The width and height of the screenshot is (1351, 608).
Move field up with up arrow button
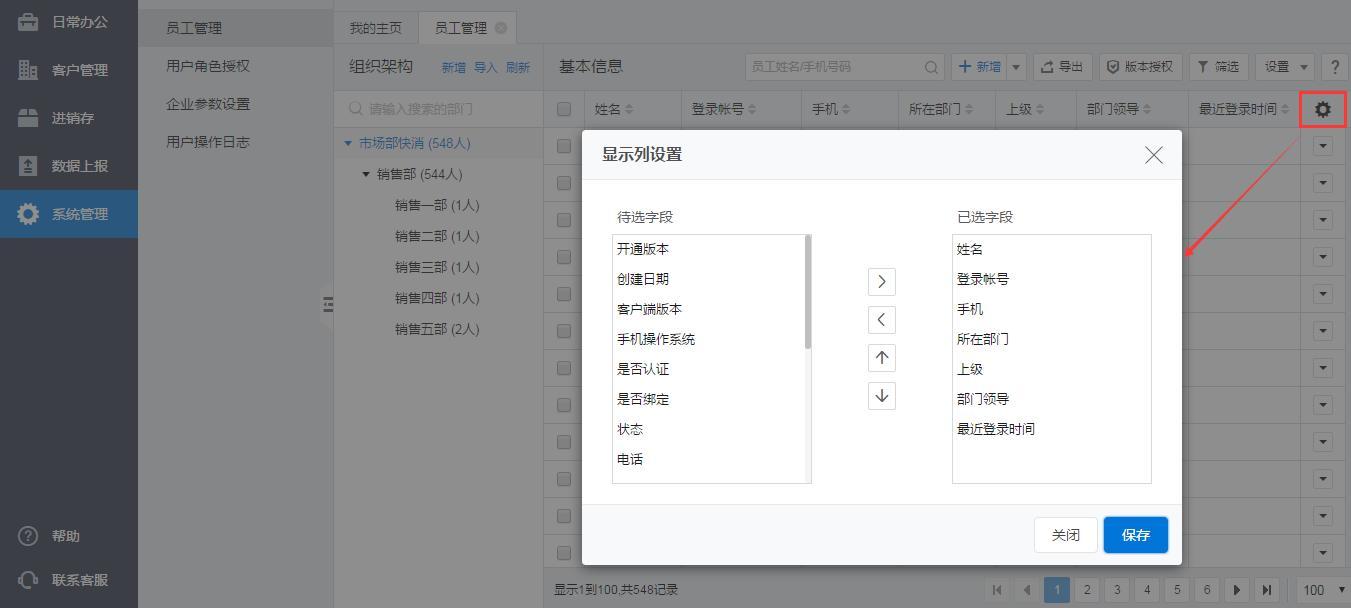(881, 358)
